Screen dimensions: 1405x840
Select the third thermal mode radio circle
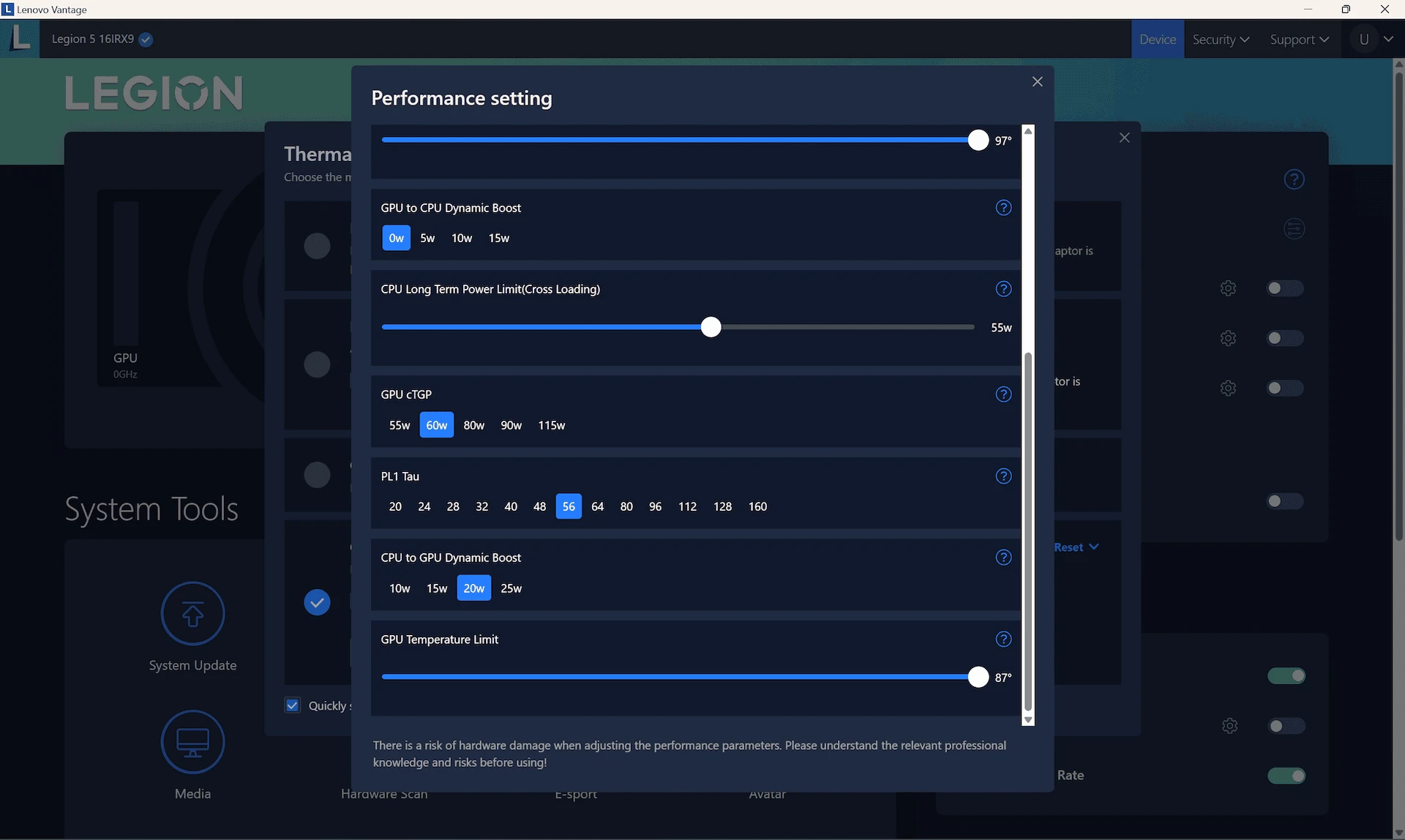pos(317,475)
